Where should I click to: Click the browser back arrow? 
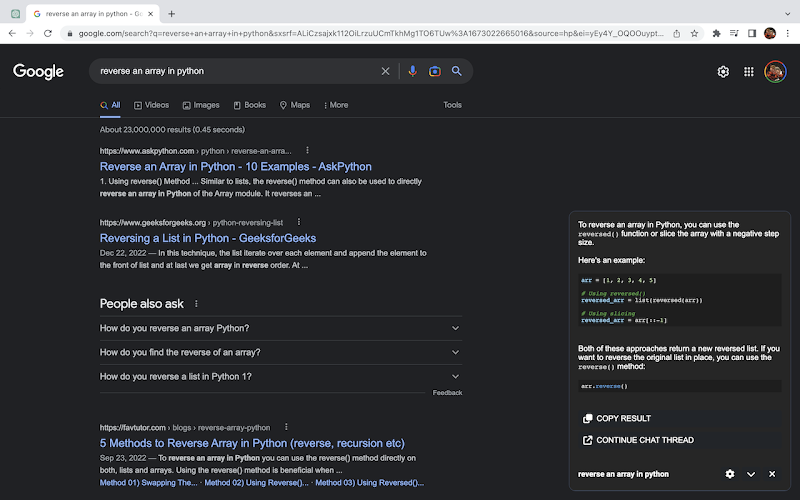pos(12,33)
